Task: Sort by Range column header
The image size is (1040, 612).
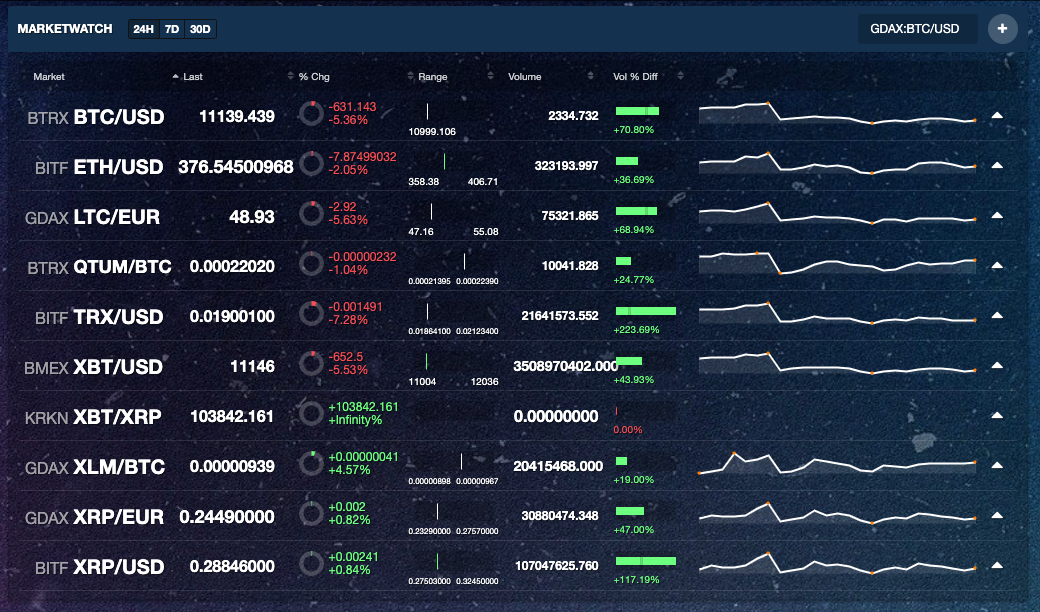Action: 432,77
